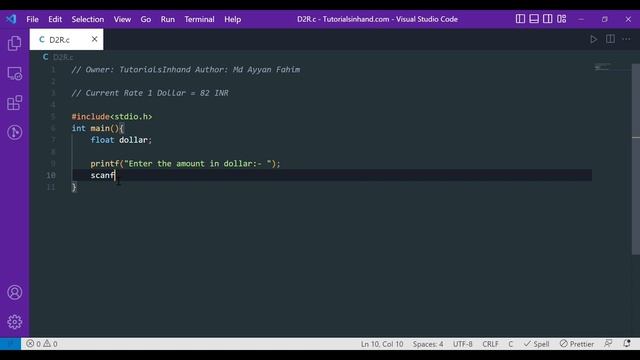The width and height of the screenshot is (640, 360).
Task: Open the Extensions view
Action: (14, 103)
